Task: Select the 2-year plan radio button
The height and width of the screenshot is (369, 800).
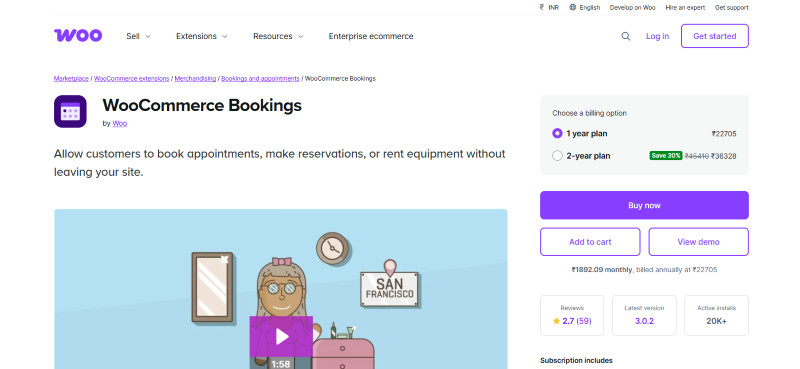Action: pos(557,156)
